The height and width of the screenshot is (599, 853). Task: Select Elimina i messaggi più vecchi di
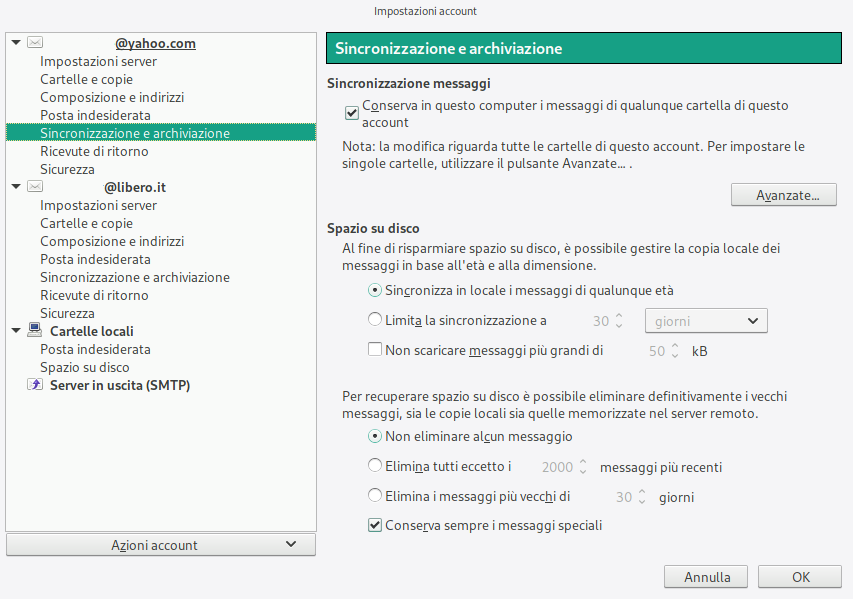375,495
